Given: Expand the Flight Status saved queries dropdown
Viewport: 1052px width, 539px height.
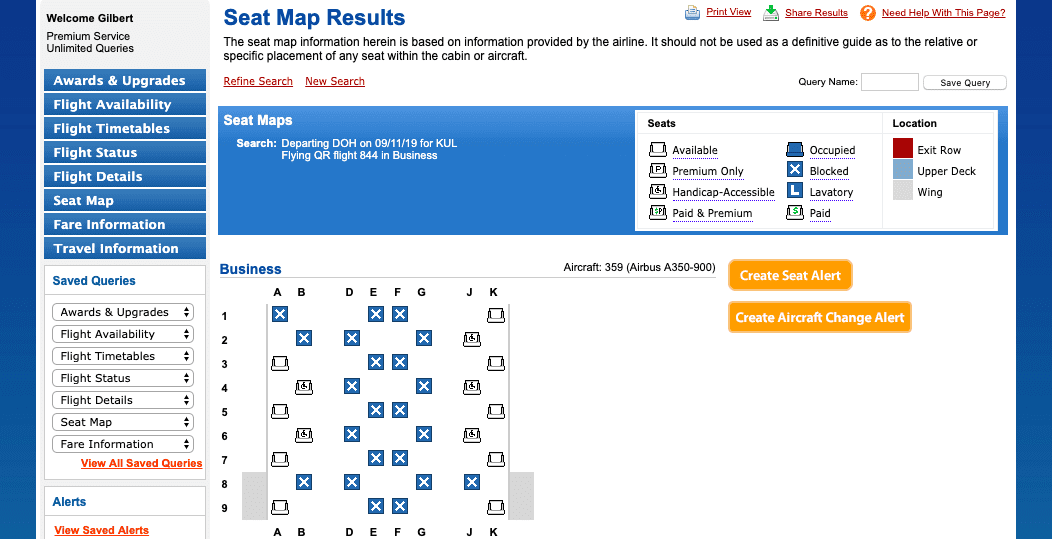Looking at the screenshot, I should (x=123, y=378).
